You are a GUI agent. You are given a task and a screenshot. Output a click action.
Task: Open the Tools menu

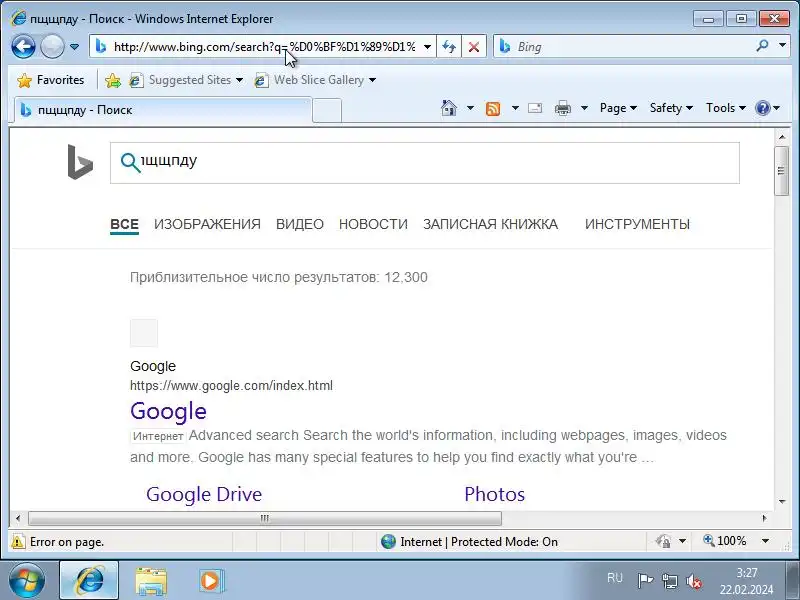click(726, 108)
